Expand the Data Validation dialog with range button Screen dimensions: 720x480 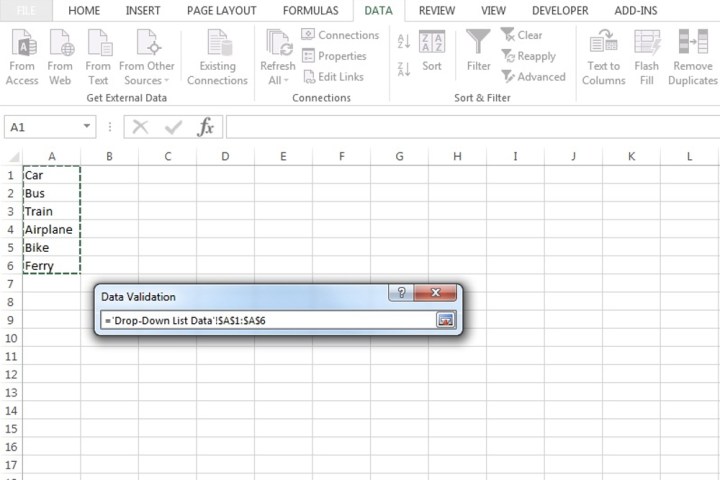[x=445, y=320]
